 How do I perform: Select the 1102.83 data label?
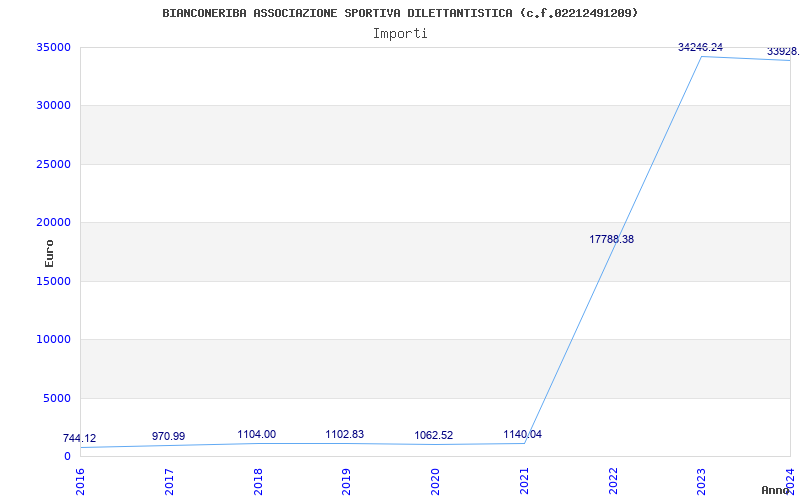(x=345, y=434)
